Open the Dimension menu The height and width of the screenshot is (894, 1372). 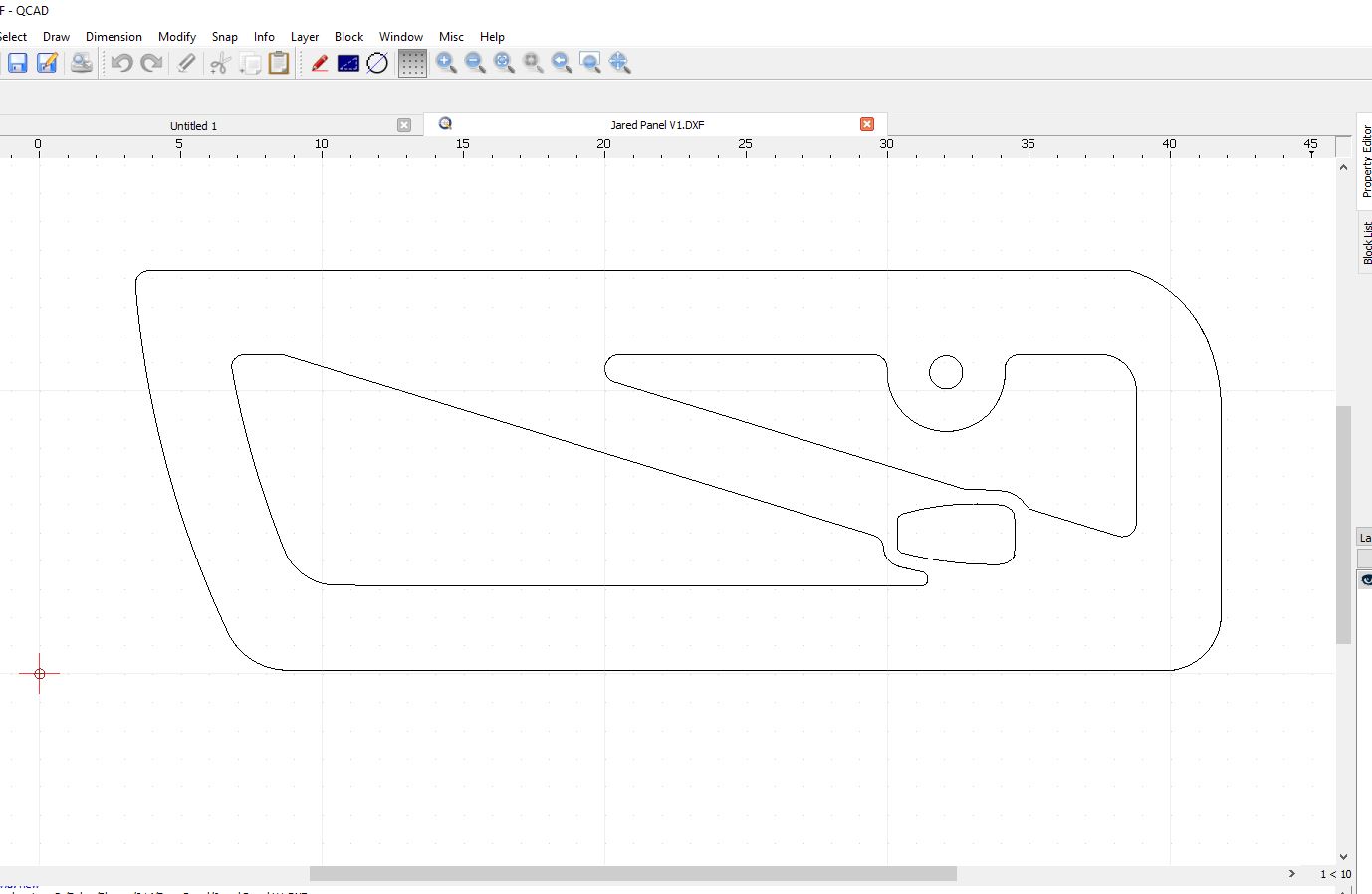tap(114, 37)
